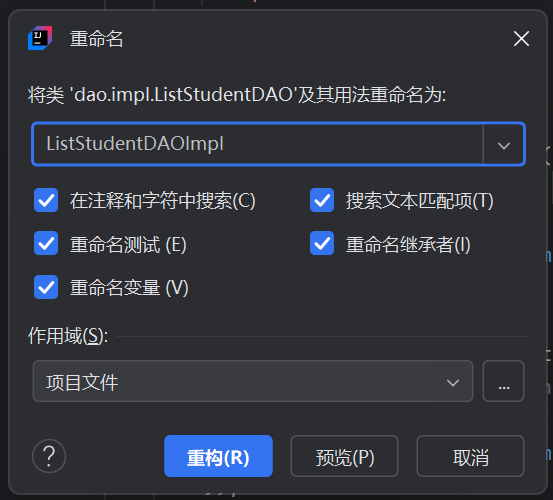
Task: Click the chevron in the 作用域 combo box
Action: point(452,382)
